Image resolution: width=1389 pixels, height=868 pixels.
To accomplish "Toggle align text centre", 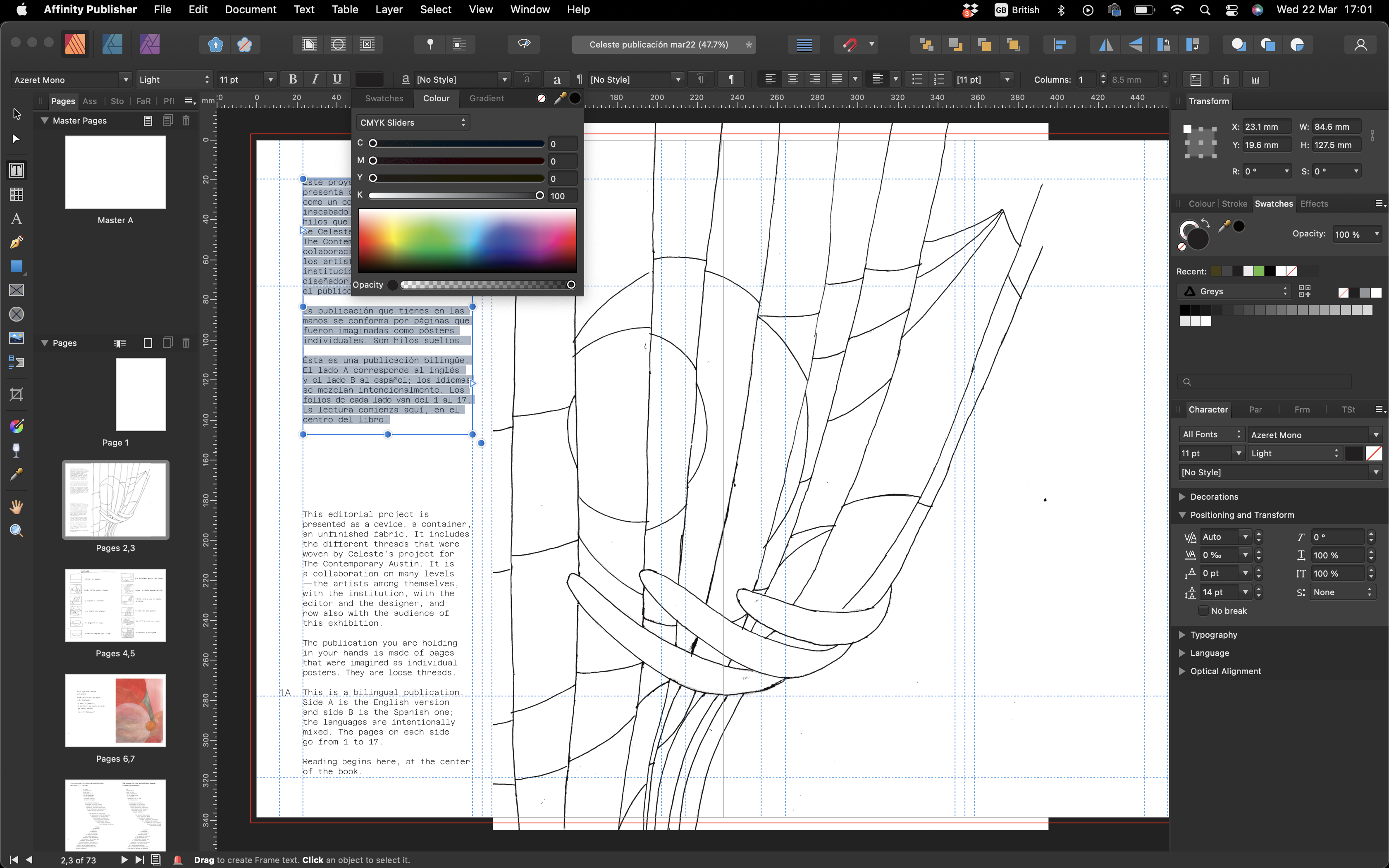I will click(792, 79).
